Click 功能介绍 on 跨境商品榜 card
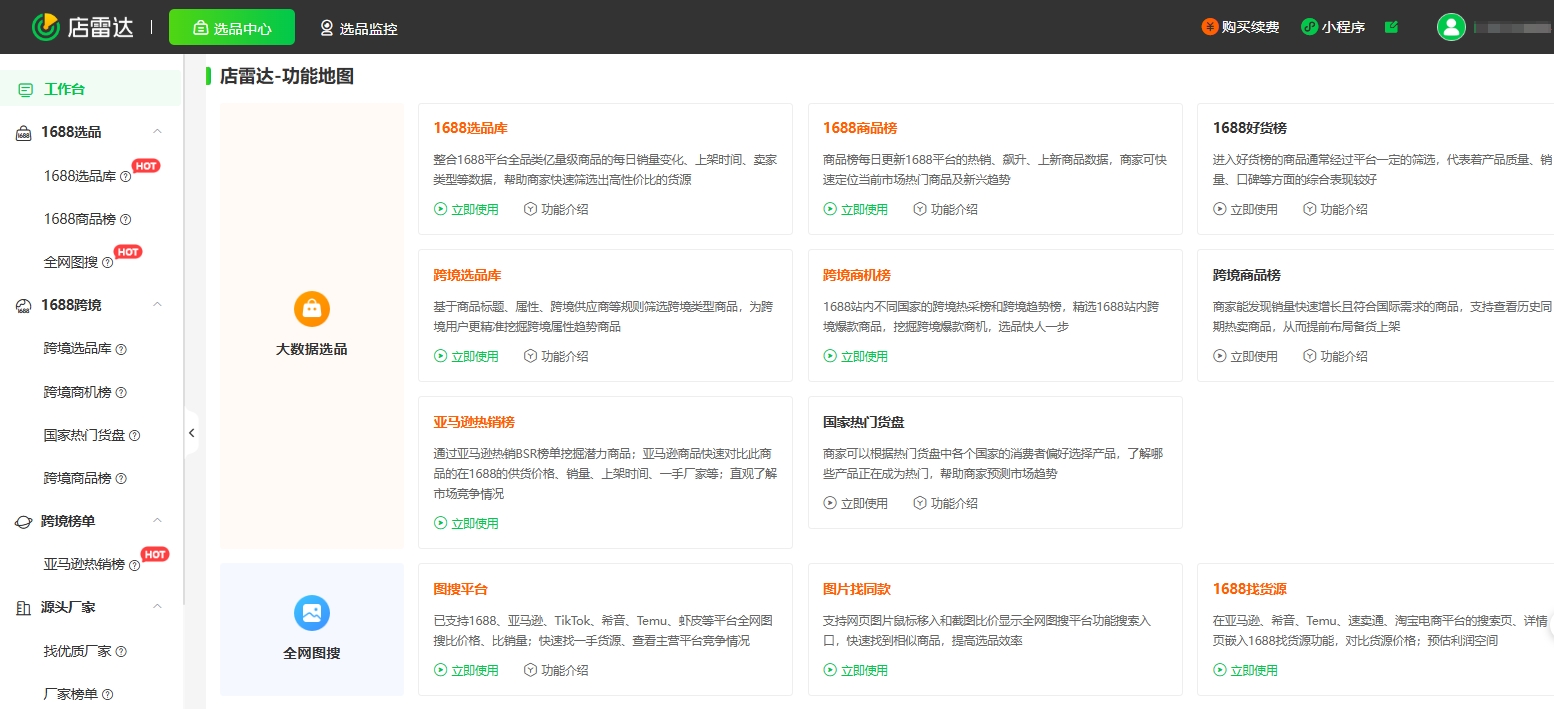The image size is (1554, 709). click(x=1335, y=356)
